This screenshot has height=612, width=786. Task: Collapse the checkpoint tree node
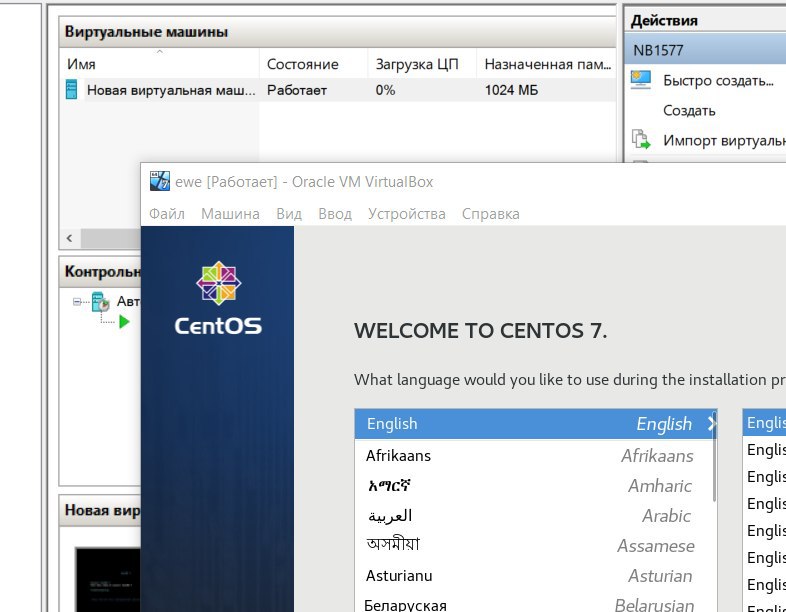77,302
